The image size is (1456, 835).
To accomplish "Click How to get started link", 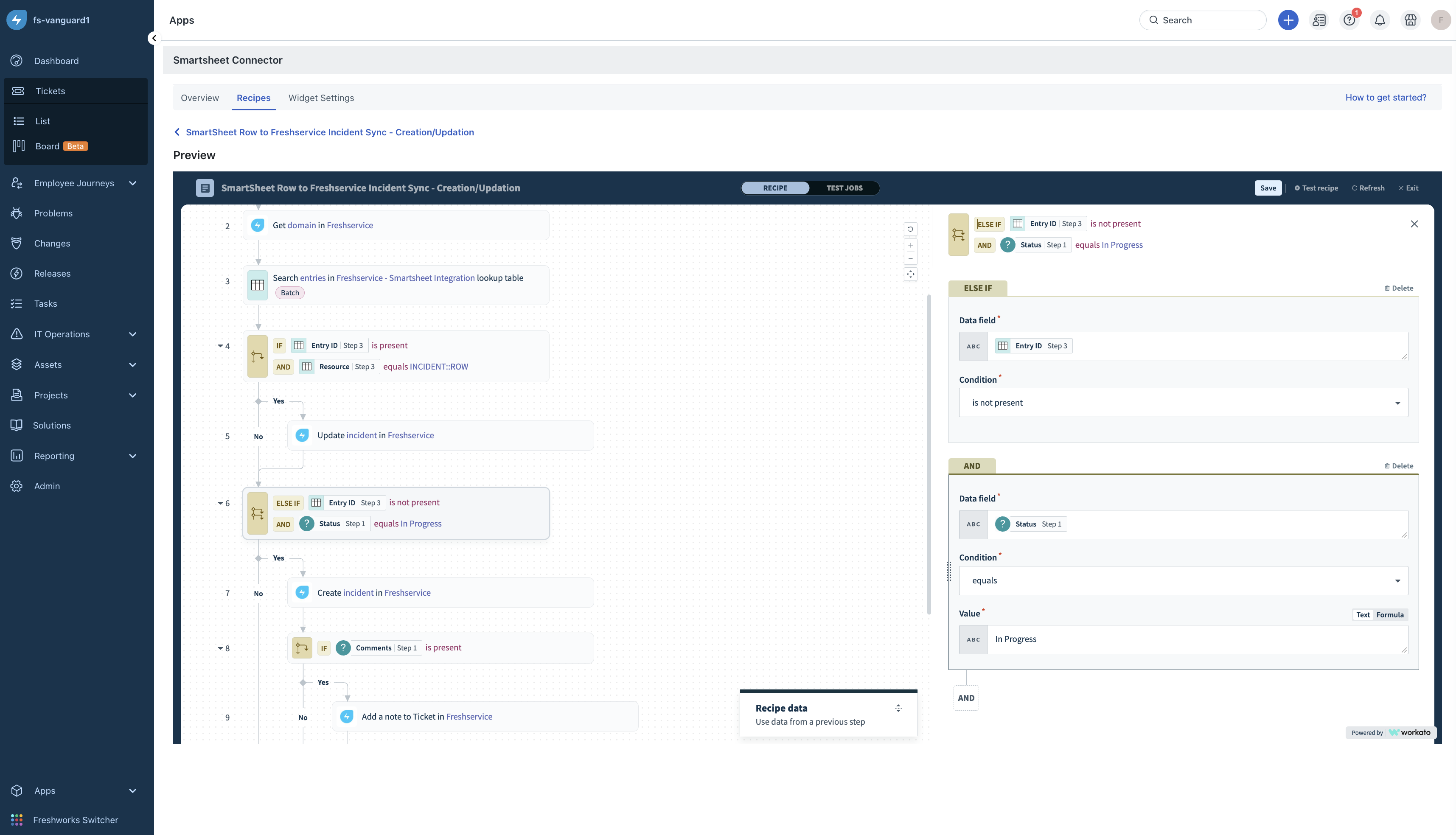I will [x=1386, y=98].
